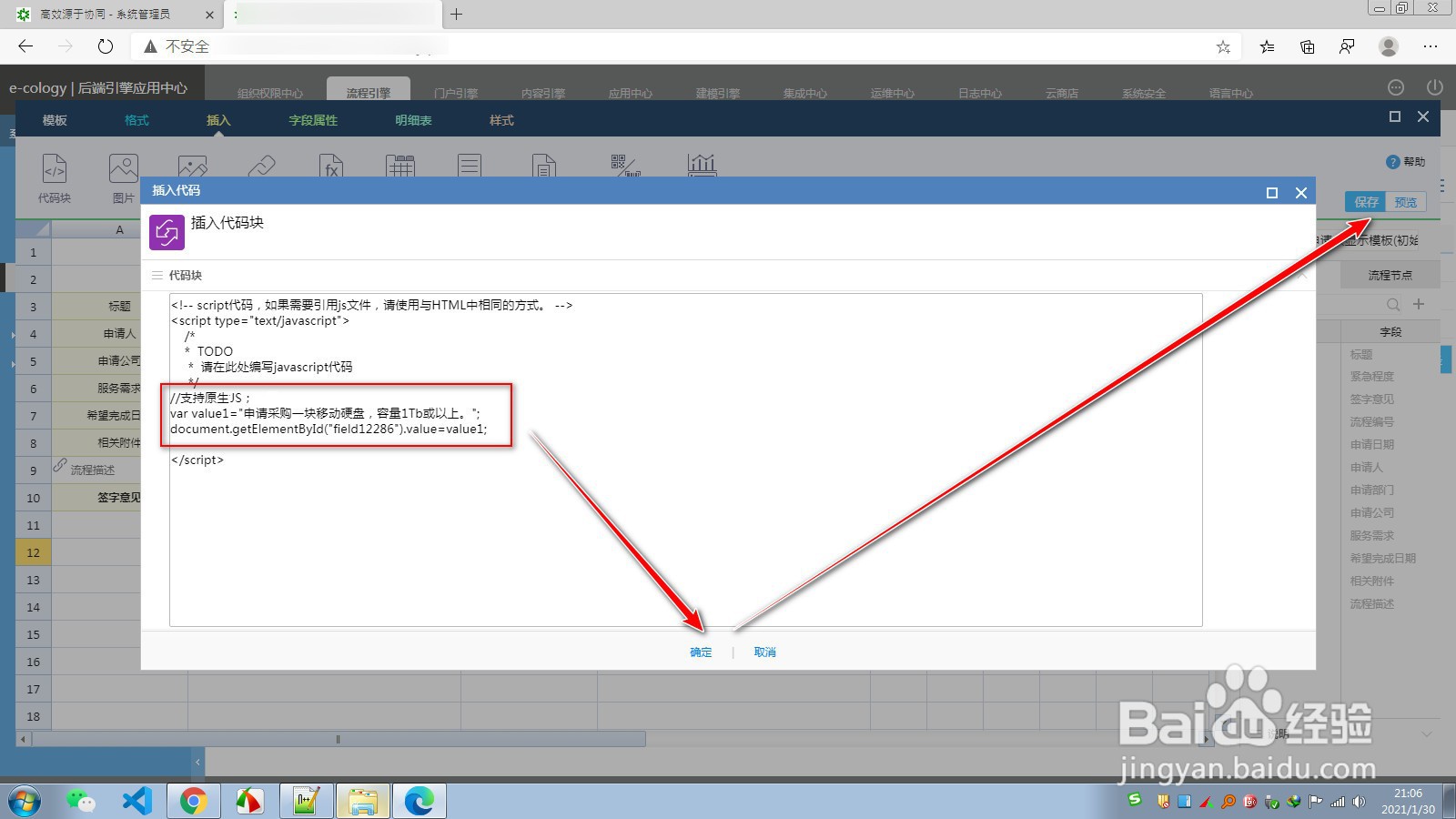Open the browser collections icon
1456x819 pixels.
pyautogui.click(x=1307, y=46)
